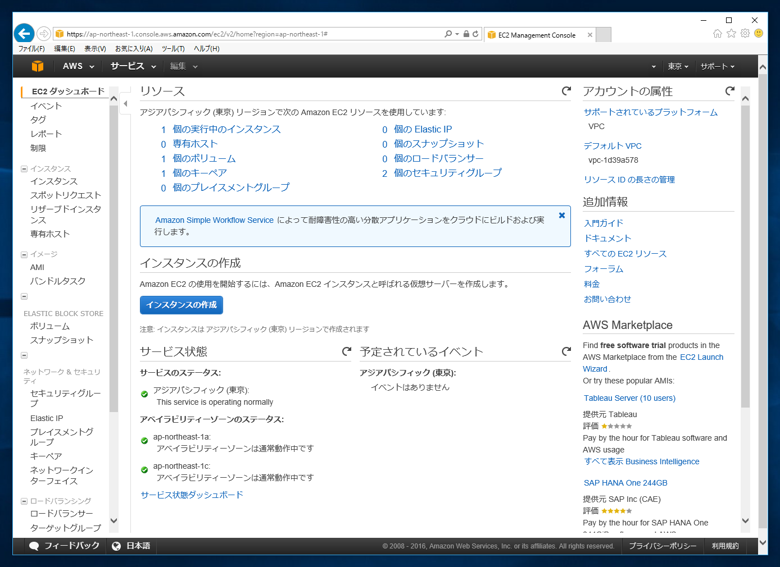The width and height of the screenshot is (780, 567).
Task: Open the 東京 region dropdown
Action: click(678, 66)
